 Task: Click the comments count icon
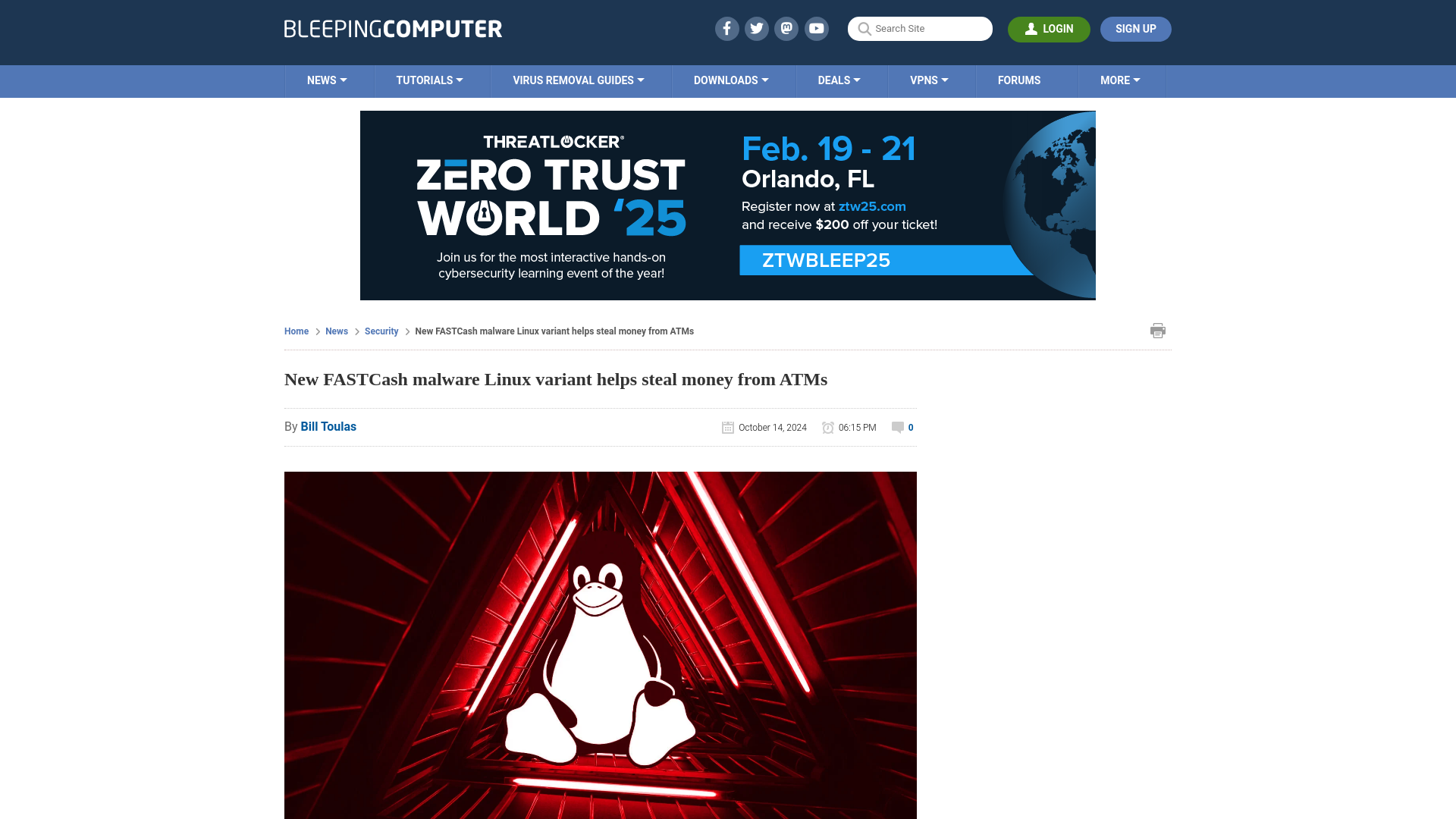898,427
